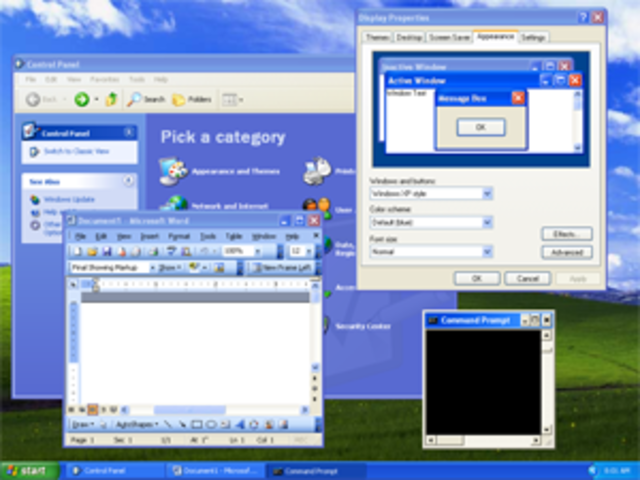Open the Zoom 100% dropdown in Word
The width and height of the screenshot is (640, 480).
[x=258, y=251]
